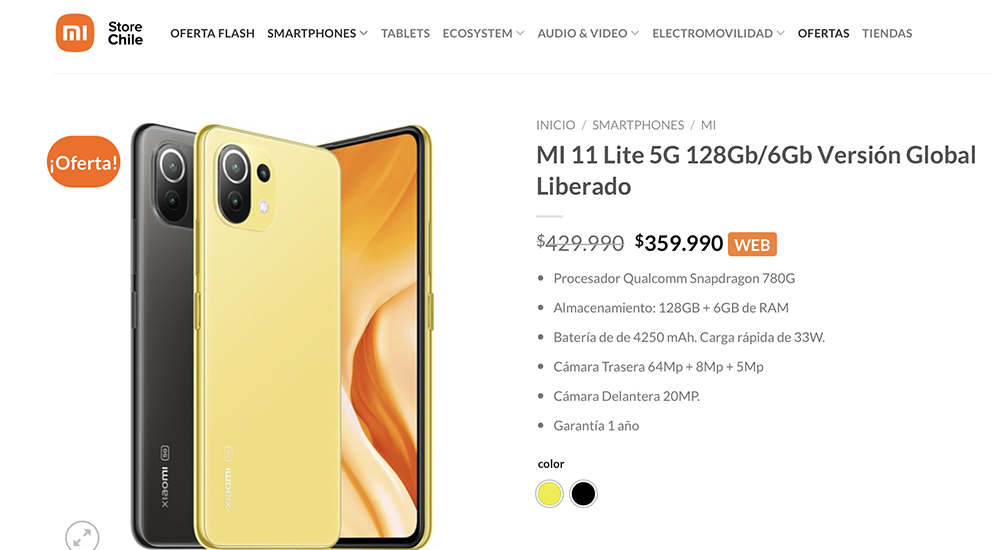The height and width of the screenshot is (550, 1000).
Task: Open the image zoom expand icon
Action: point(82,537)
